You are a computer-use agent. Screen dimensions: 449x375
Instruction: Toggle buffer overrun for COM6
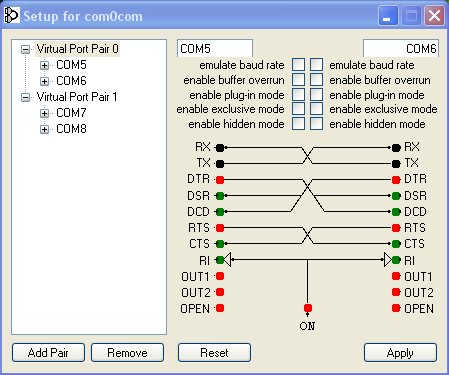pyautogui.click(x=316, y=80)
